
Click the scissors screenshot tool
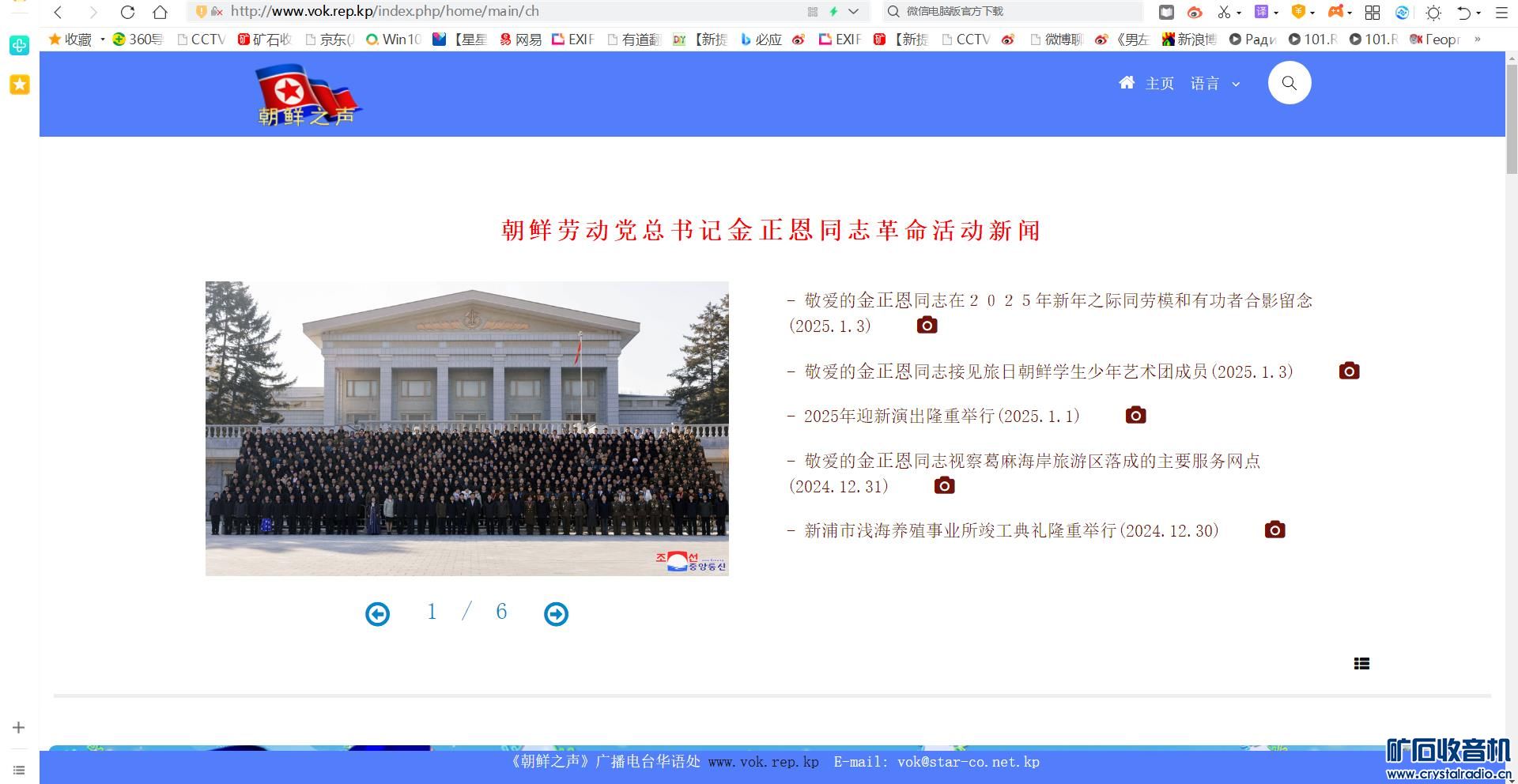1224,12
